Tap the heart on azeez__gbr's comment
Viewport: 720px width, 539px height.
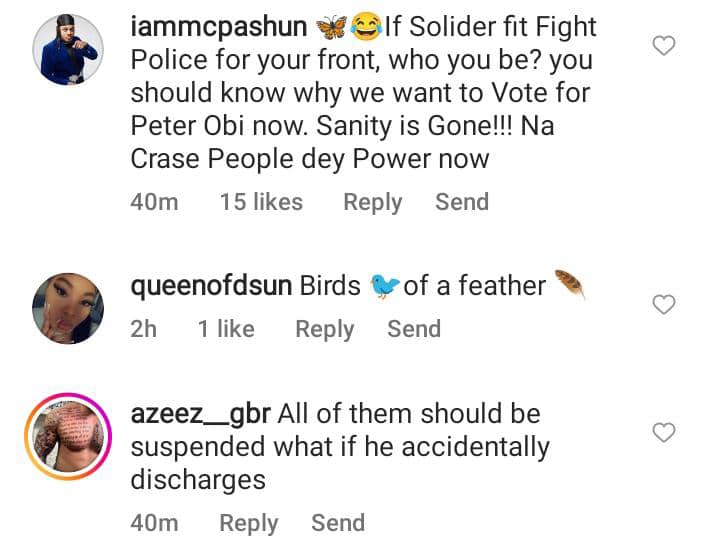click(664, 432)
